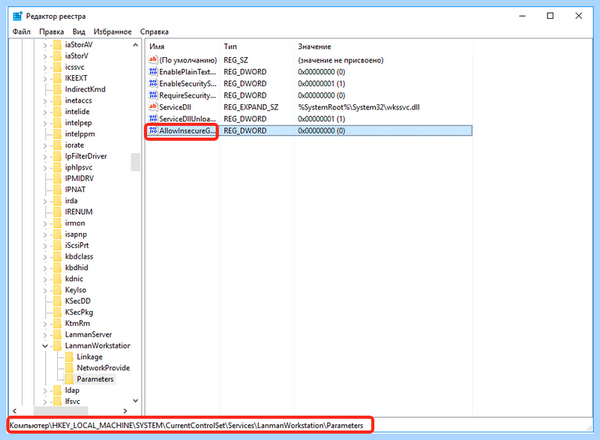Click the intelide folder icon
Screen dimensions: 600x440
click(57, 112)
